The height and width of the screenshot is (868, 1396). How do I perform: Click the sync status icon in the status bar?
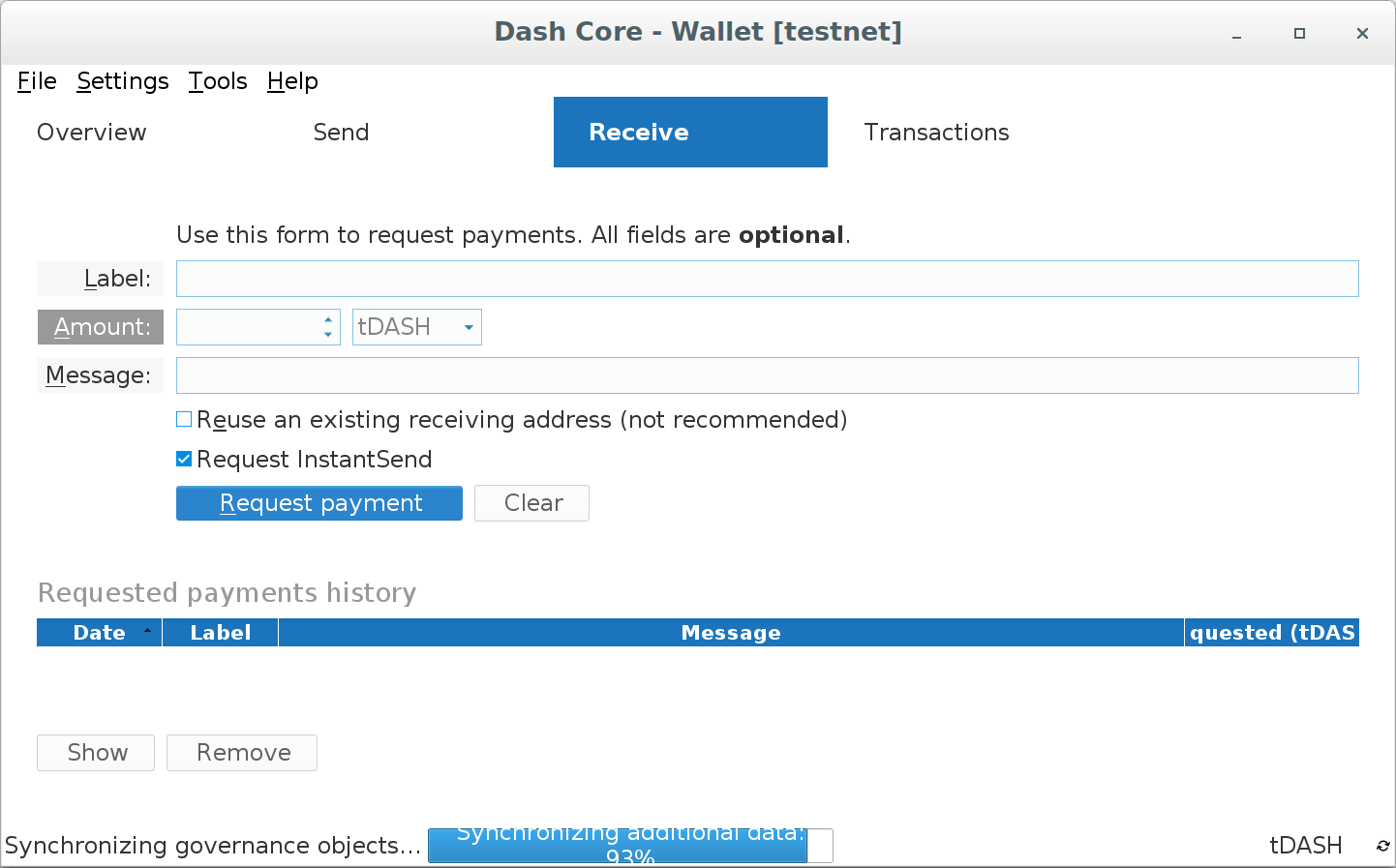click(x=1382, y=846)
